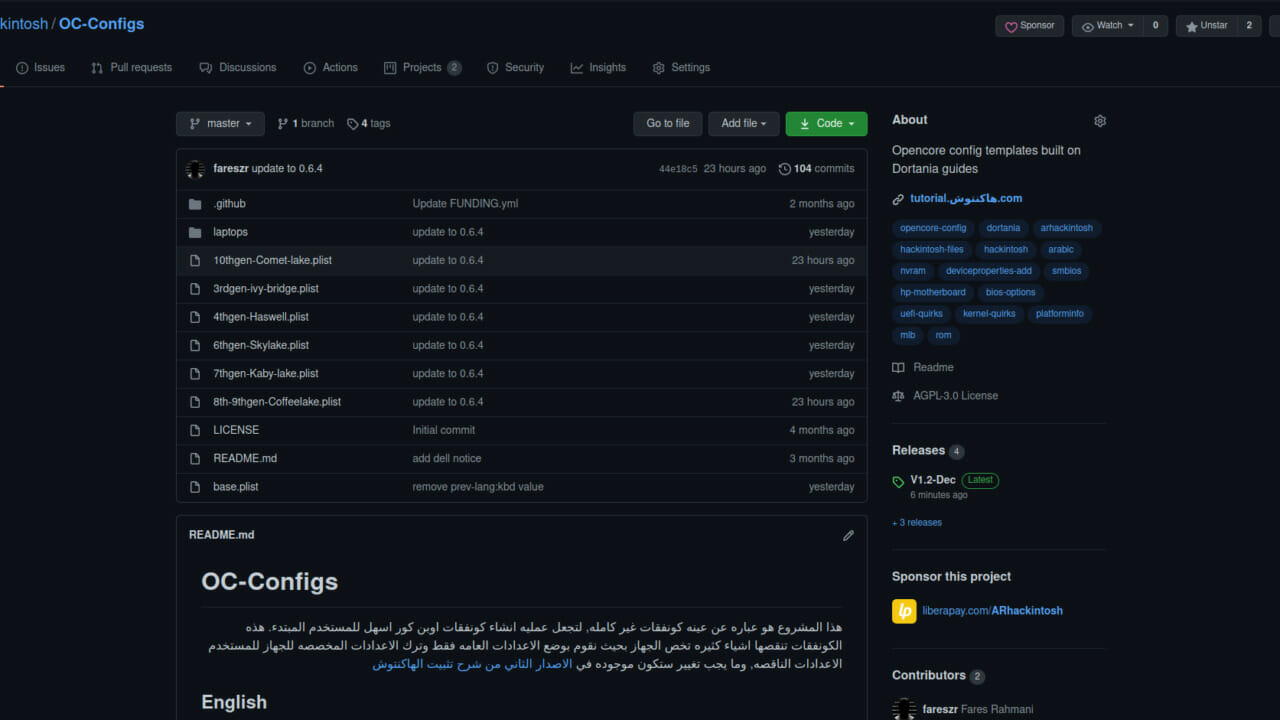Click the tags icon beside 4 tags
Image resolution: width=1280 pixels, height=720 pixels.
(352, 124)
